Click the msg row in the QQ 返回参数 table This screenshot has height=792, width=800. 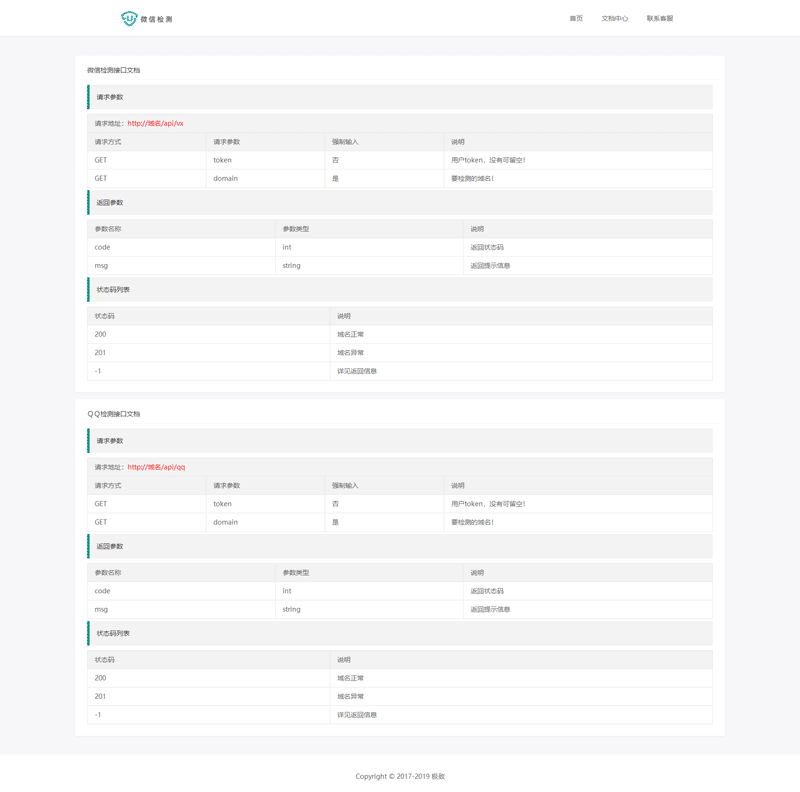point(101,609)
